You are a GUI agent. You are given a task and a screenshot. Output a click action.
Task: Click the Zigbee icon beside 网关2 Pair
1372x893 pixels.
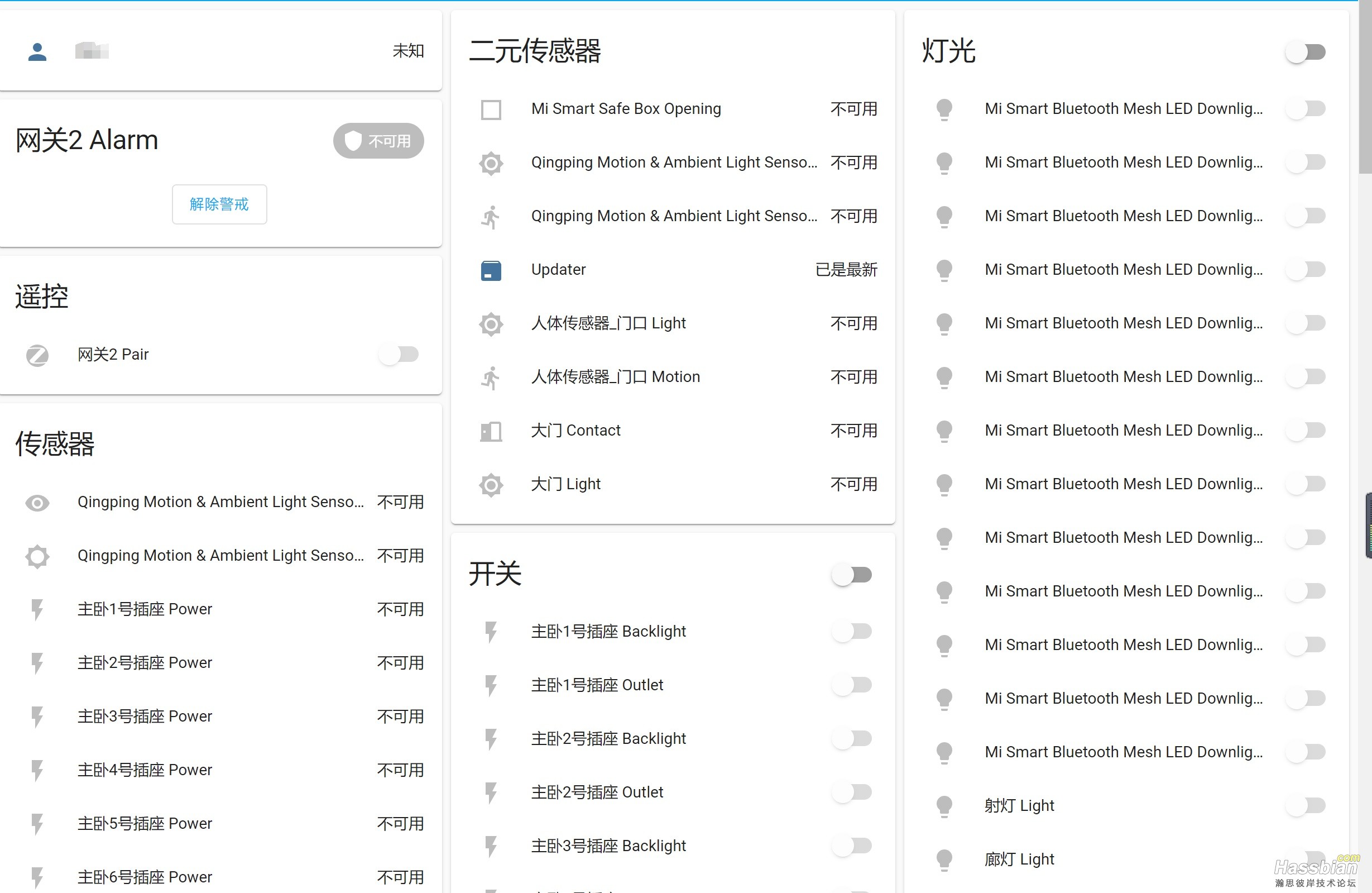pos(37,355)
